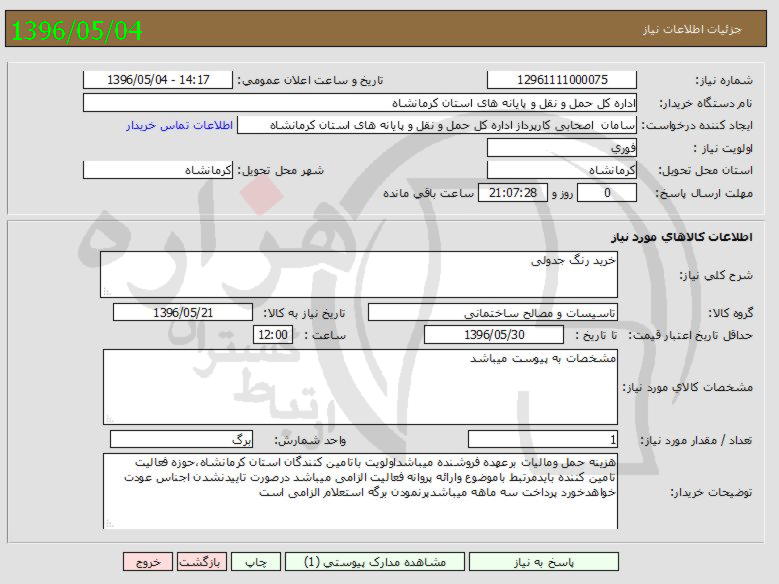Click the label حداقل تاریخ اعتبار قیمت
This screenshot has width=779, height=584.
point(691,335)
